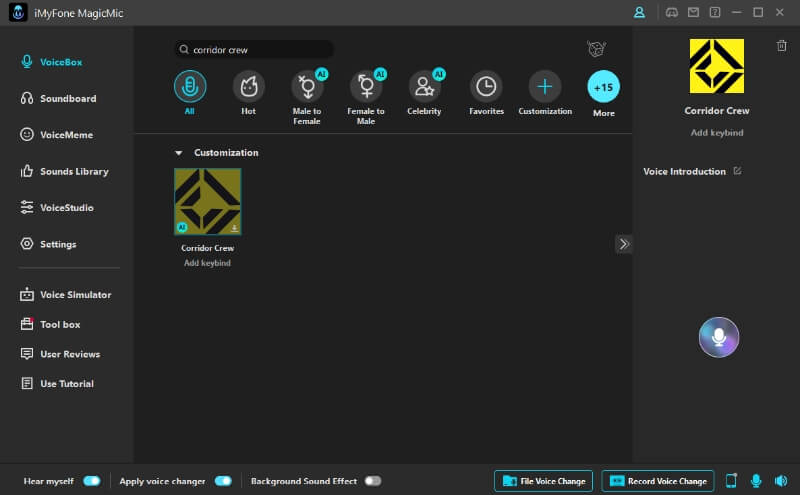Open the user account profile

pos(639,13)
